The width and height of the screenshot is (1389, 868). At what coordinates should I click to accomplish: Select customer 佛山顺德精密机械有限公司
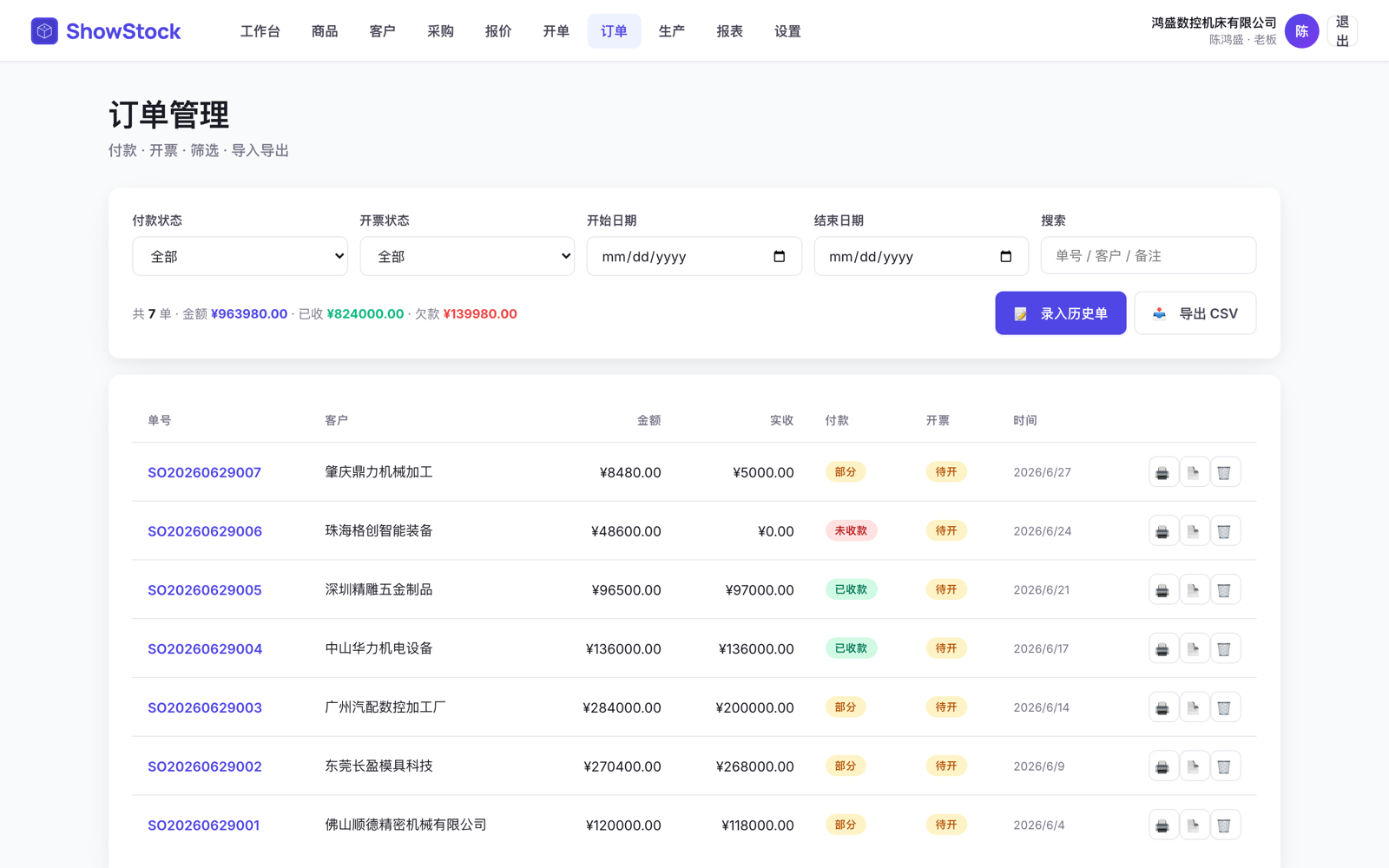(405, 825)
